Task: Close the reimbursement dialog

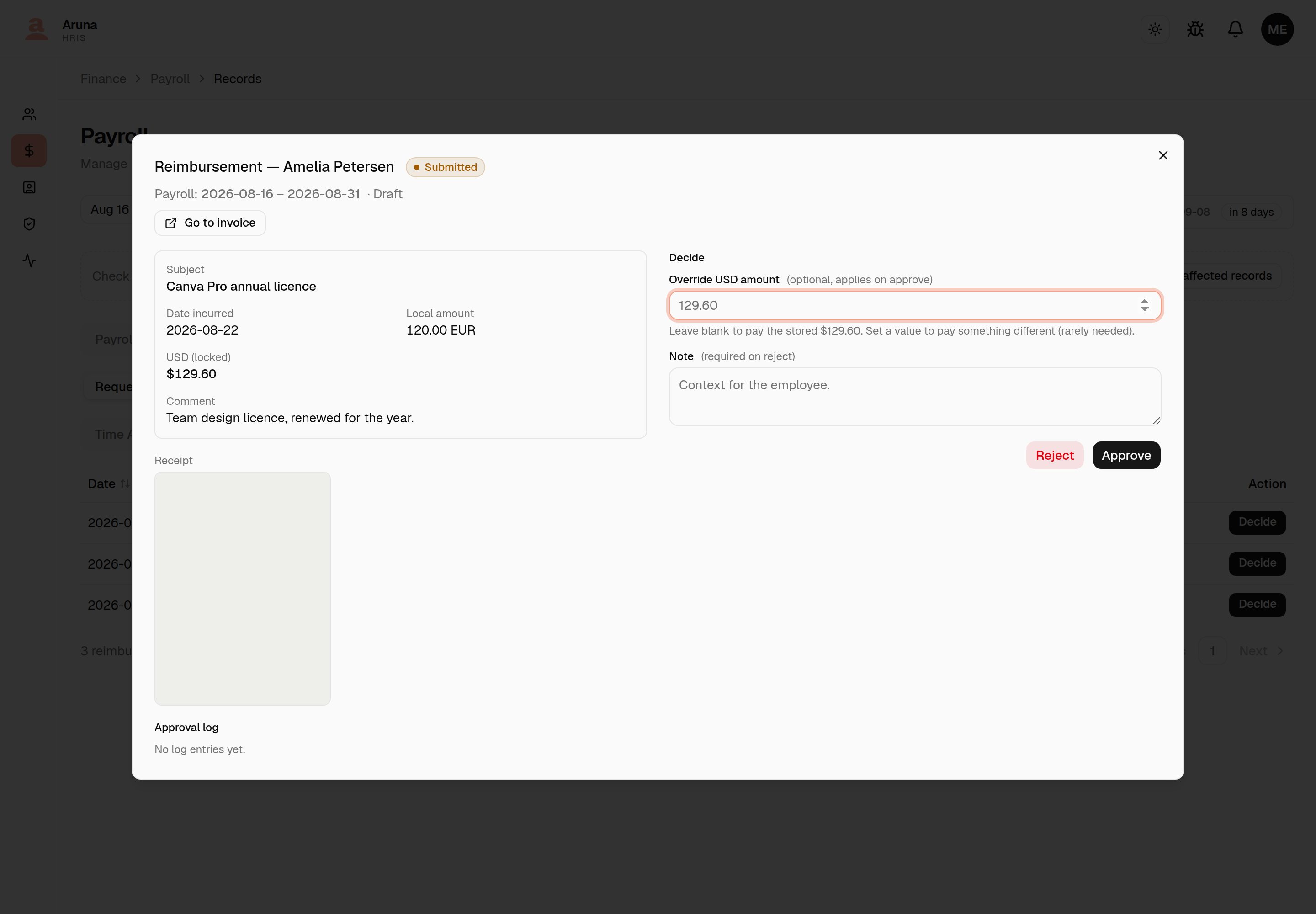Action: [x=1163, y=156]
